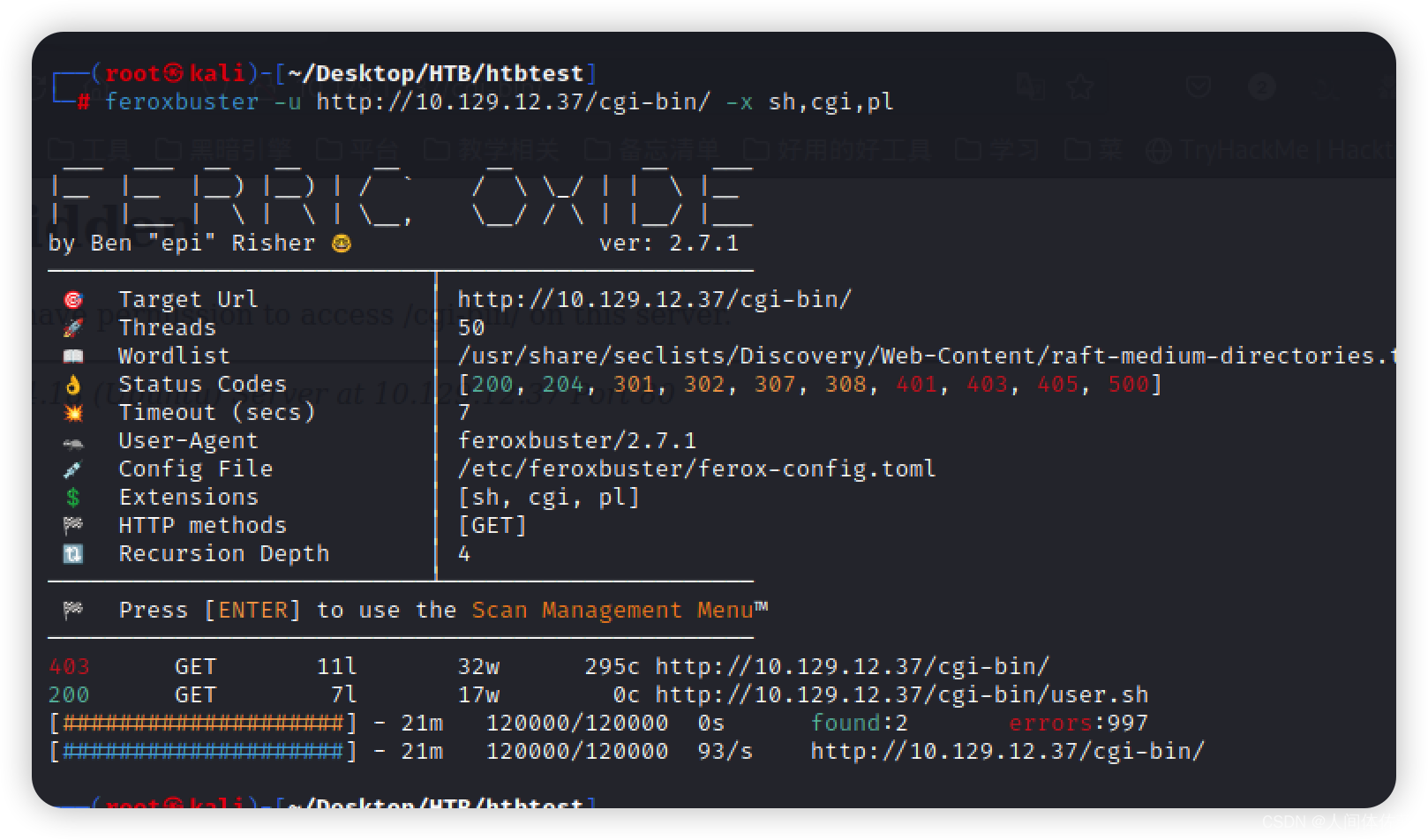This screenshot has height=840, width=1428.
Task: Click the user.sh result URL
Action: [x=902, y=695]
